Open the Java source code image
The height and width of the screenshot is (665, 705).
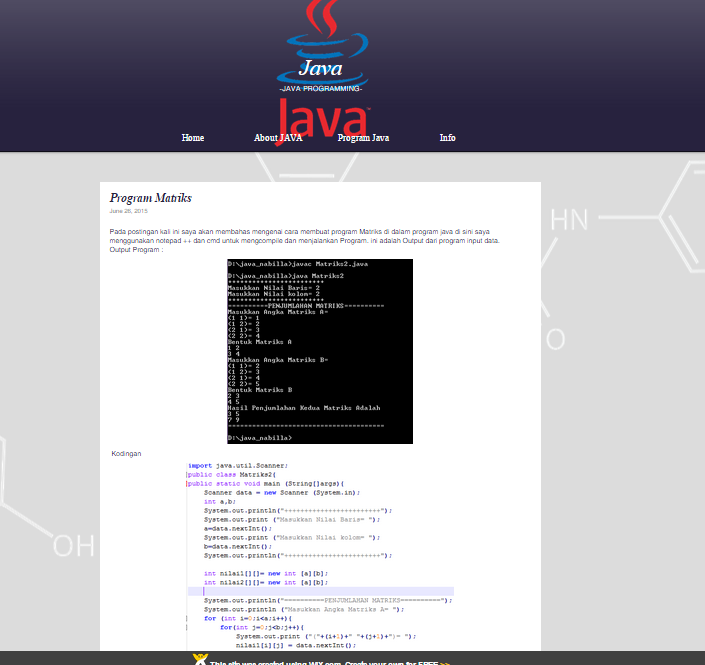click(x=320, y=555)
